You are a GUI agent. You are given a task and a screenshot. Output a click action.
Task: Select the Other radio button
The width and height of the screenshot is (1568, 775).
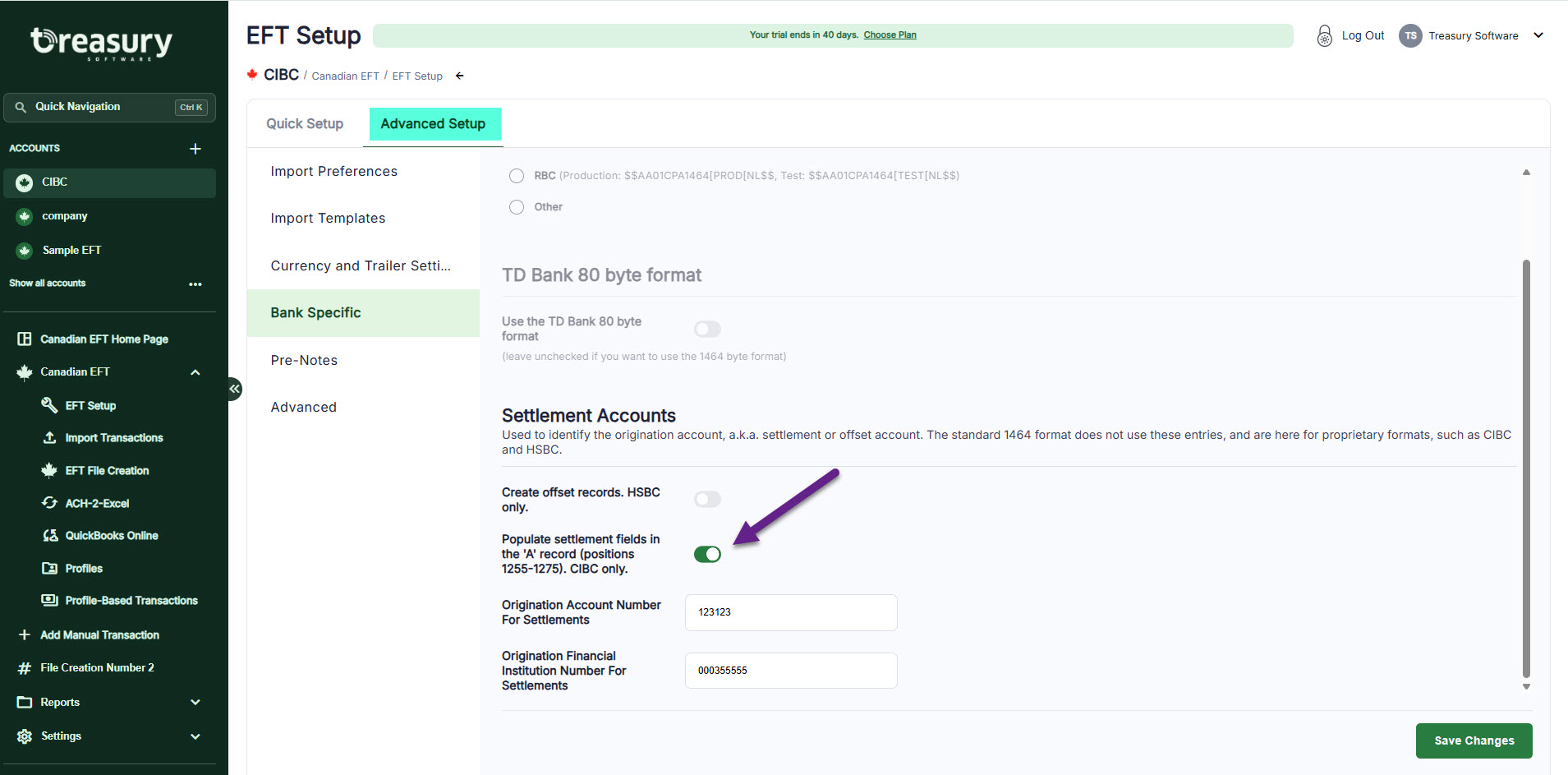tap(517, 207)
